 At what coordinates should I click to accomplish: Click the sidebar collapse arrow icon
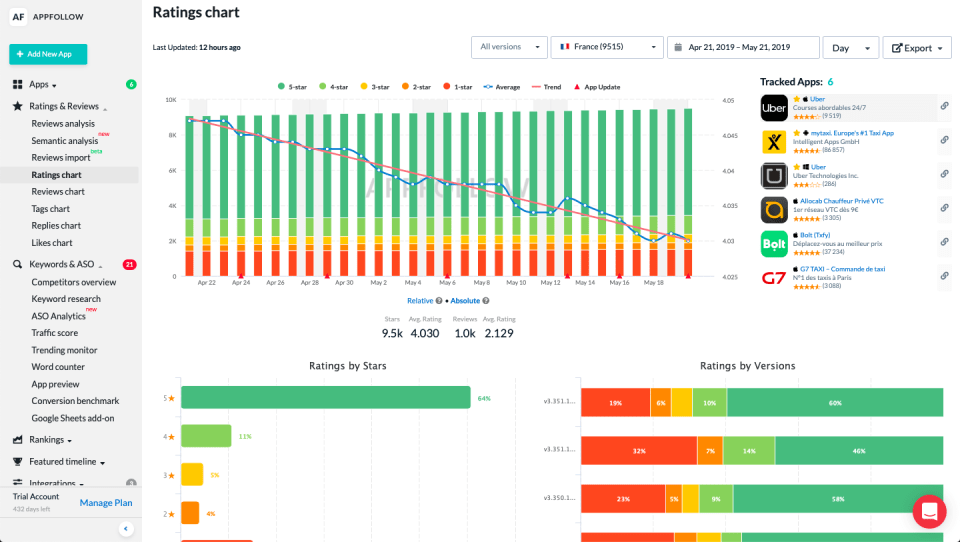[x=126, y=529]
